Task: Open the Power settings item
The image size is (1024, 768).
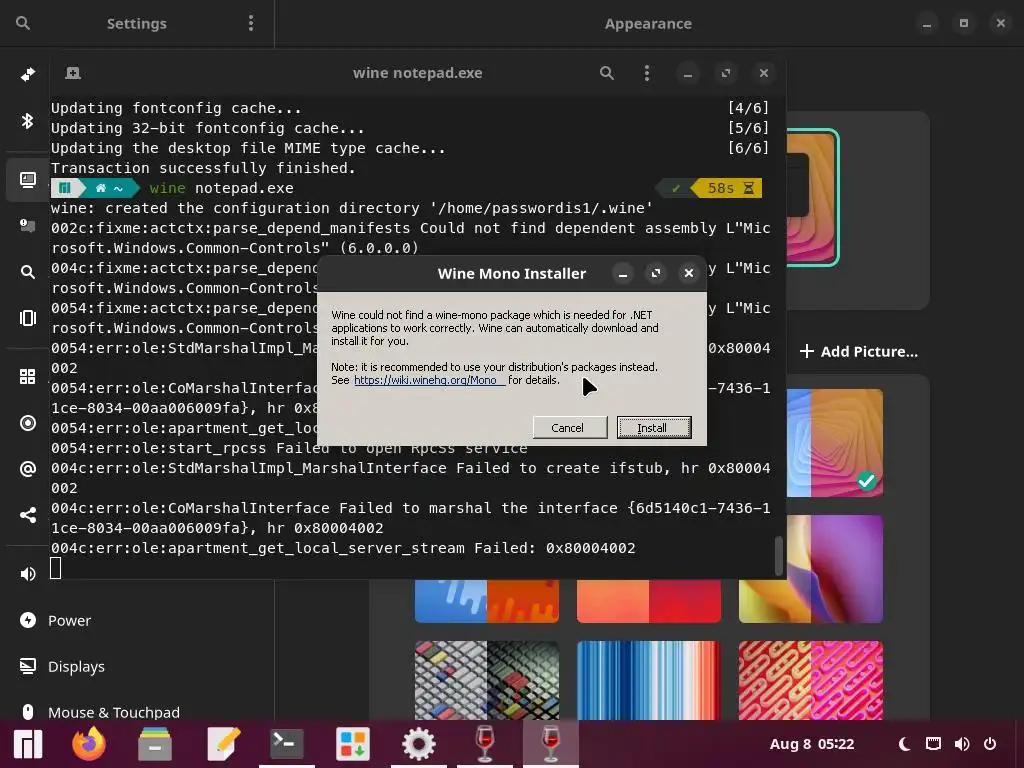Action: tap(69, 620)
